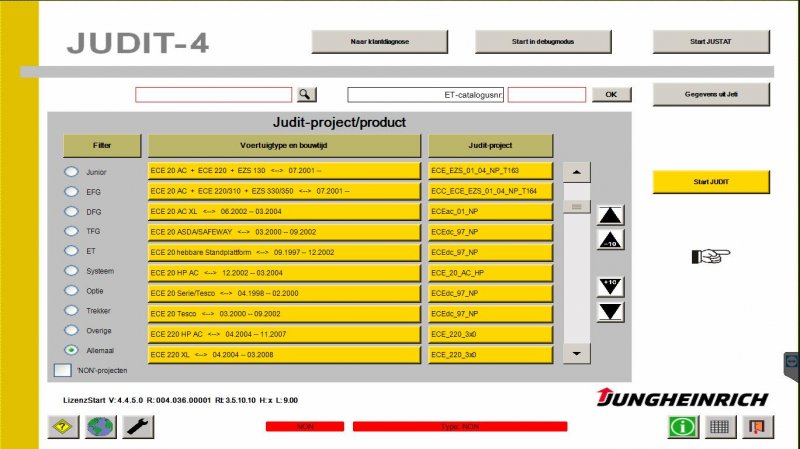800x449 pixels.
Task: Click project ECC_ECE_EZS_01_04_NP_T164
Action: (490, 191)
